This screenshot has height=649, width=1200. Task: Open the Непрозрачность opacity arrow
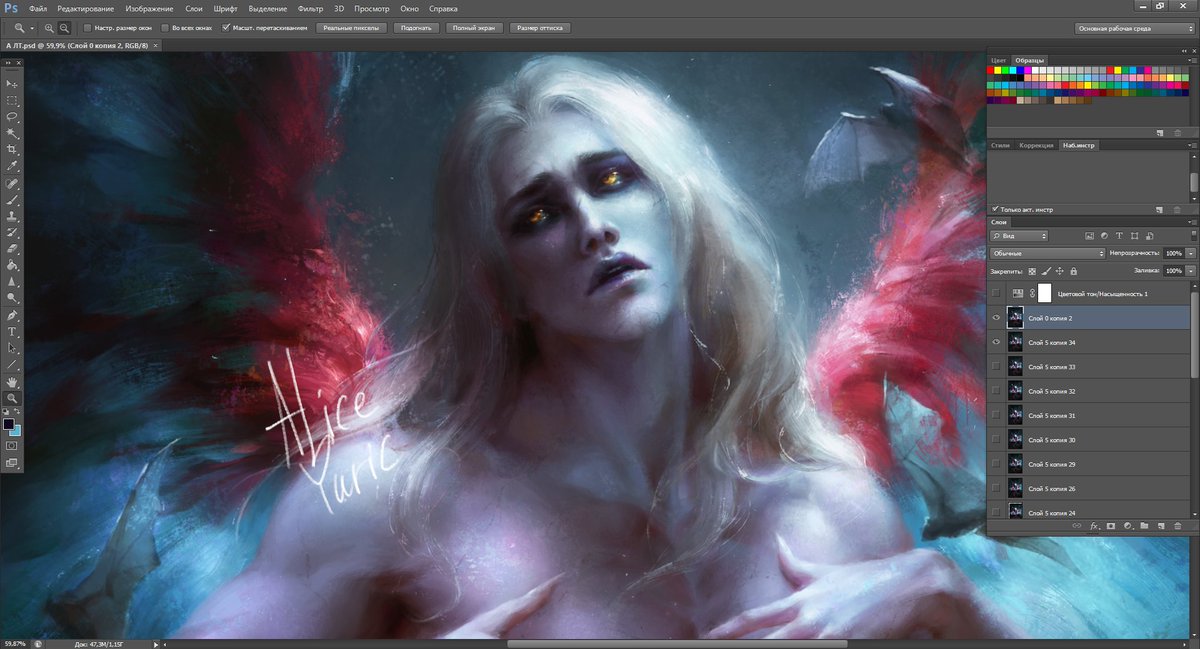[x=1191, y=254]
